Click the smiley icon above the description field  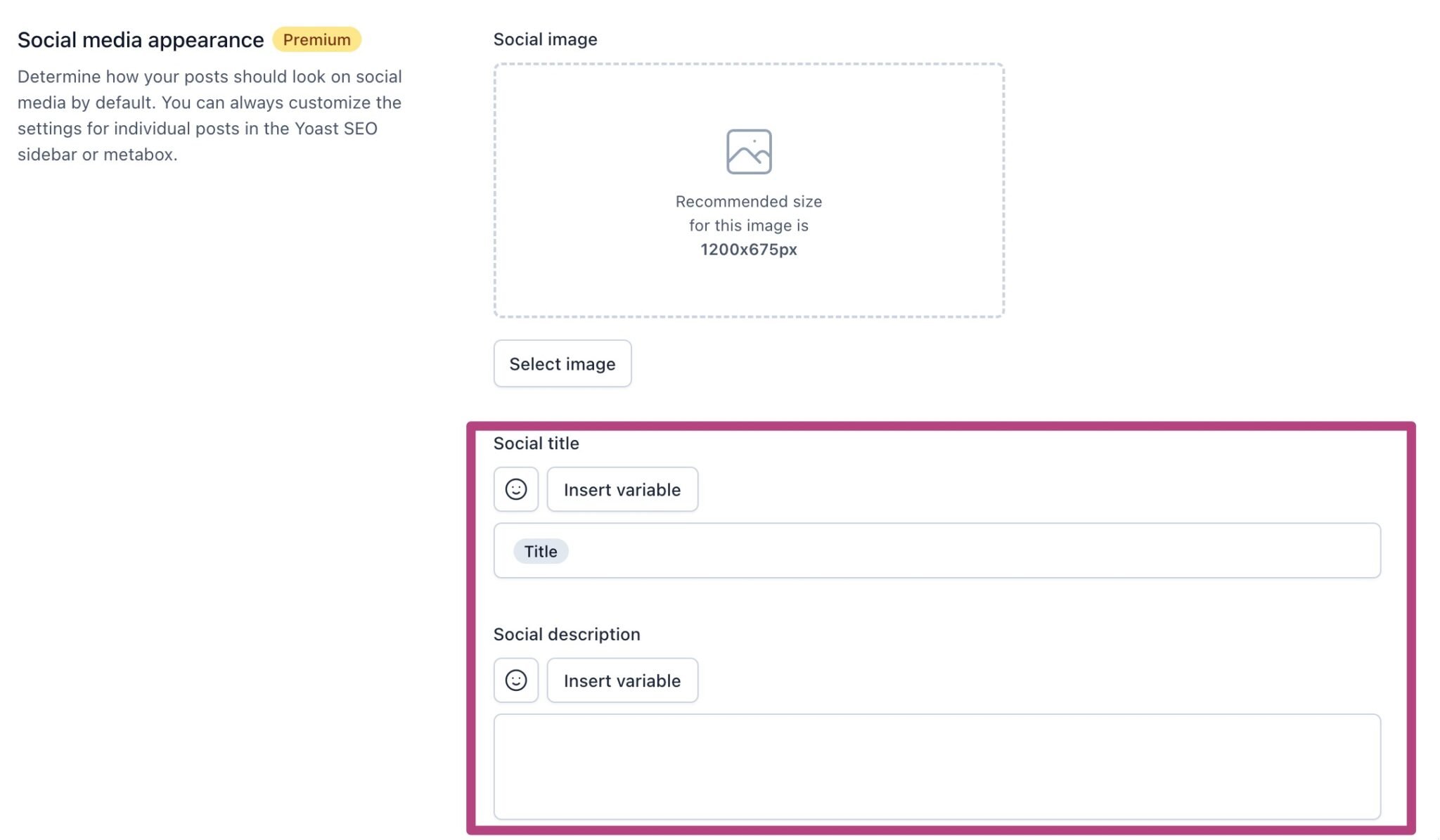pos(515,680)
